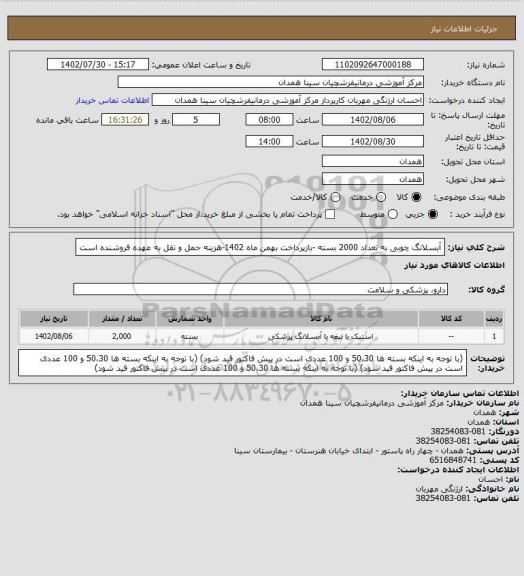Click the تاریخ نیاز column header
This screenshot has width=524, height=576.
[54, 318]
